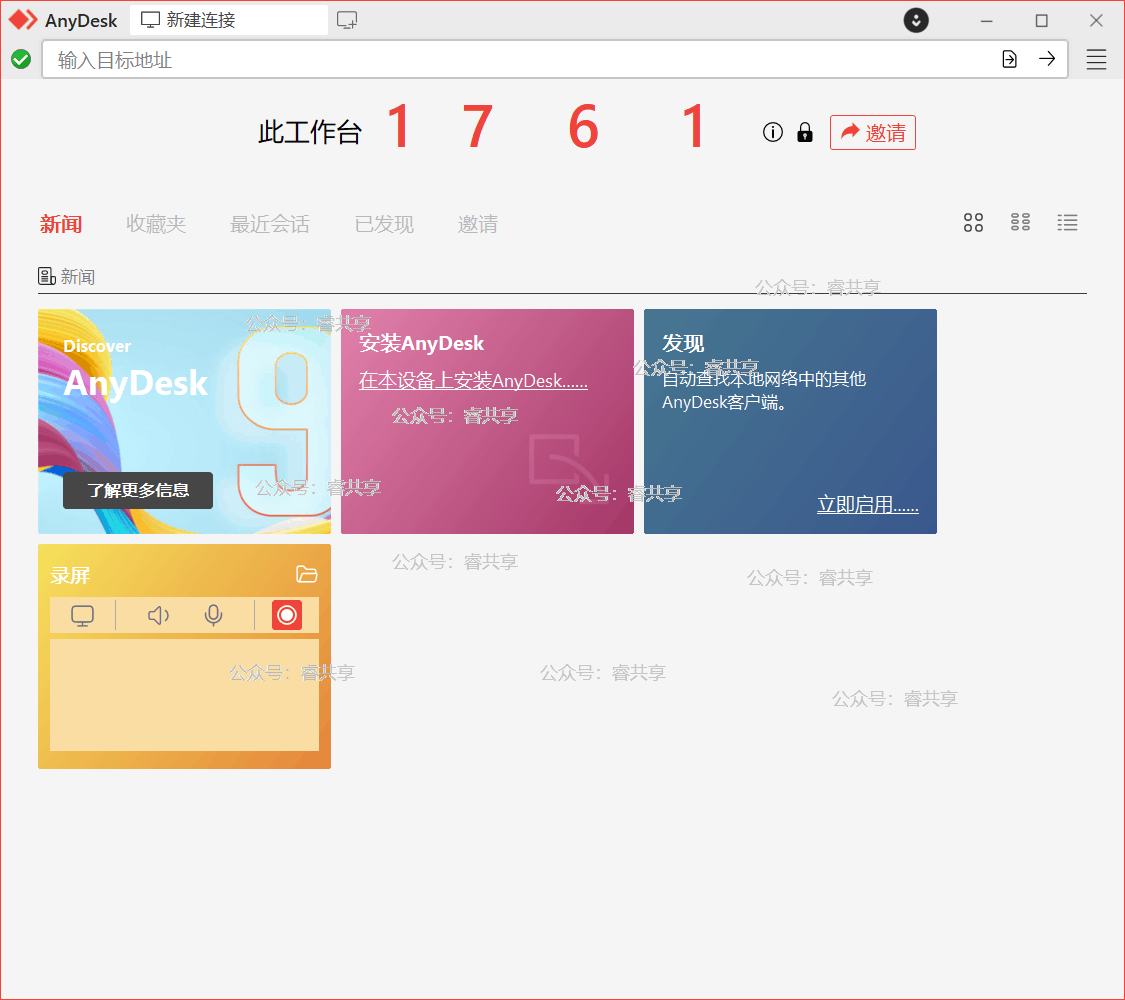The image size is (1125, 1000).
Task: Close the AnyDesk window
Action: tap(1096, 20)
